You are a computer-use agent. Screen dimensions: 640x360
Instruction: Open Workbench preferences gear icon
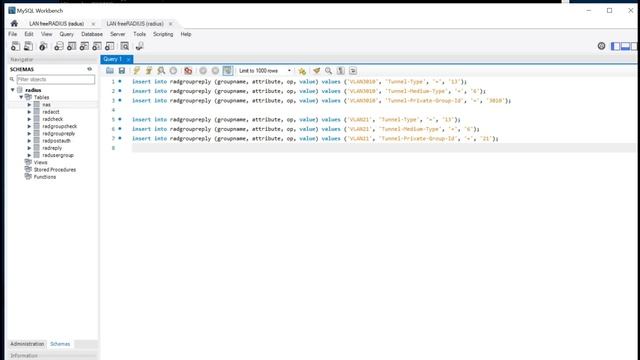click(601, 46)
